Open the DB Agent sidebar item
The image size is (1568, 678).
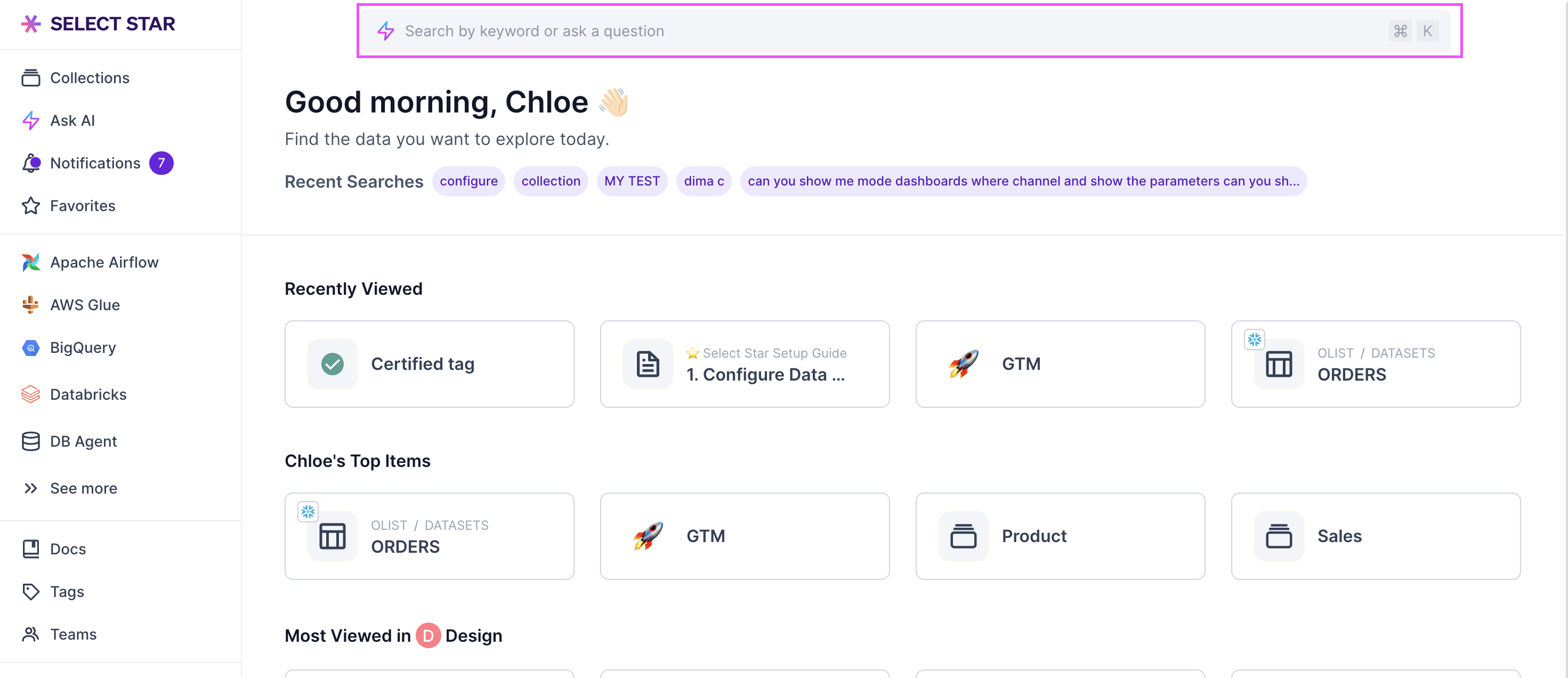tap(83, 441)
